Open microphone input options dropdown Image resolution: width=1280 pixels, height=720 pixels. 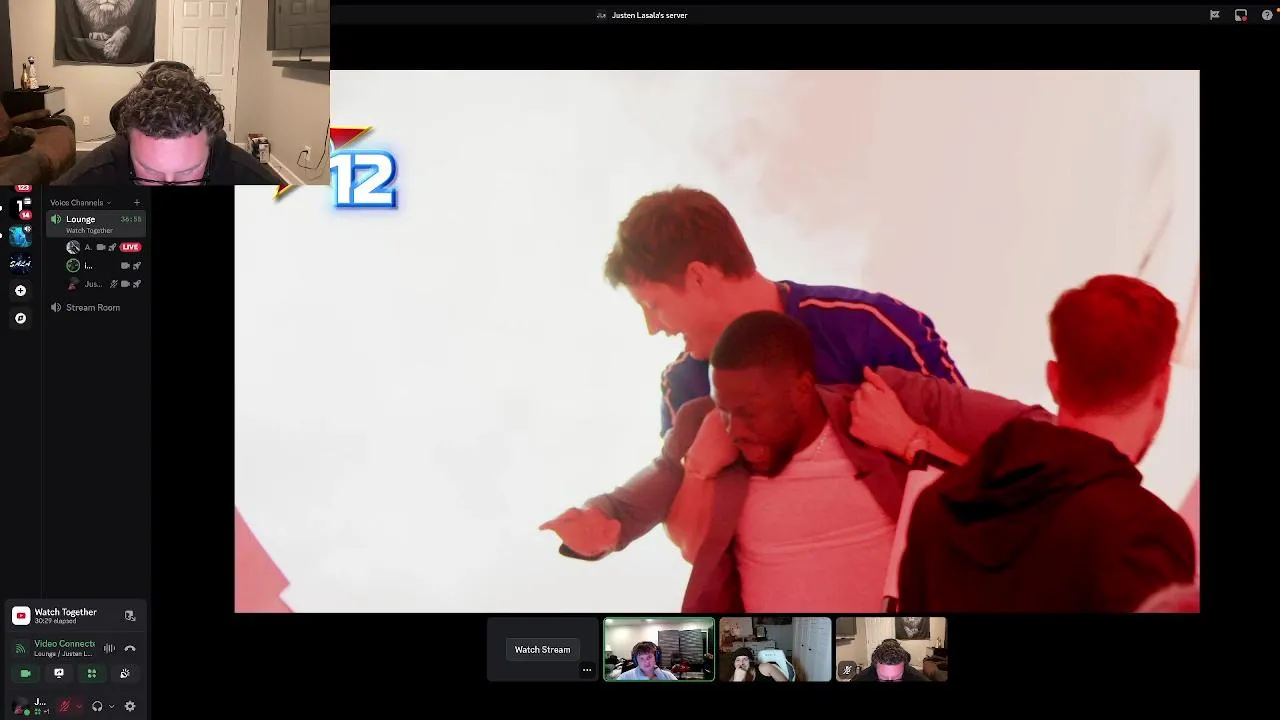[79, 706]
